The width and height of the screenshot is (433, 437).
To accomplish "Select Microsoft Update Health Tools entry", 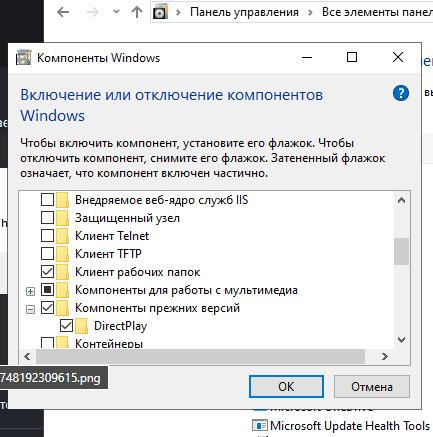I will [350, 426].
